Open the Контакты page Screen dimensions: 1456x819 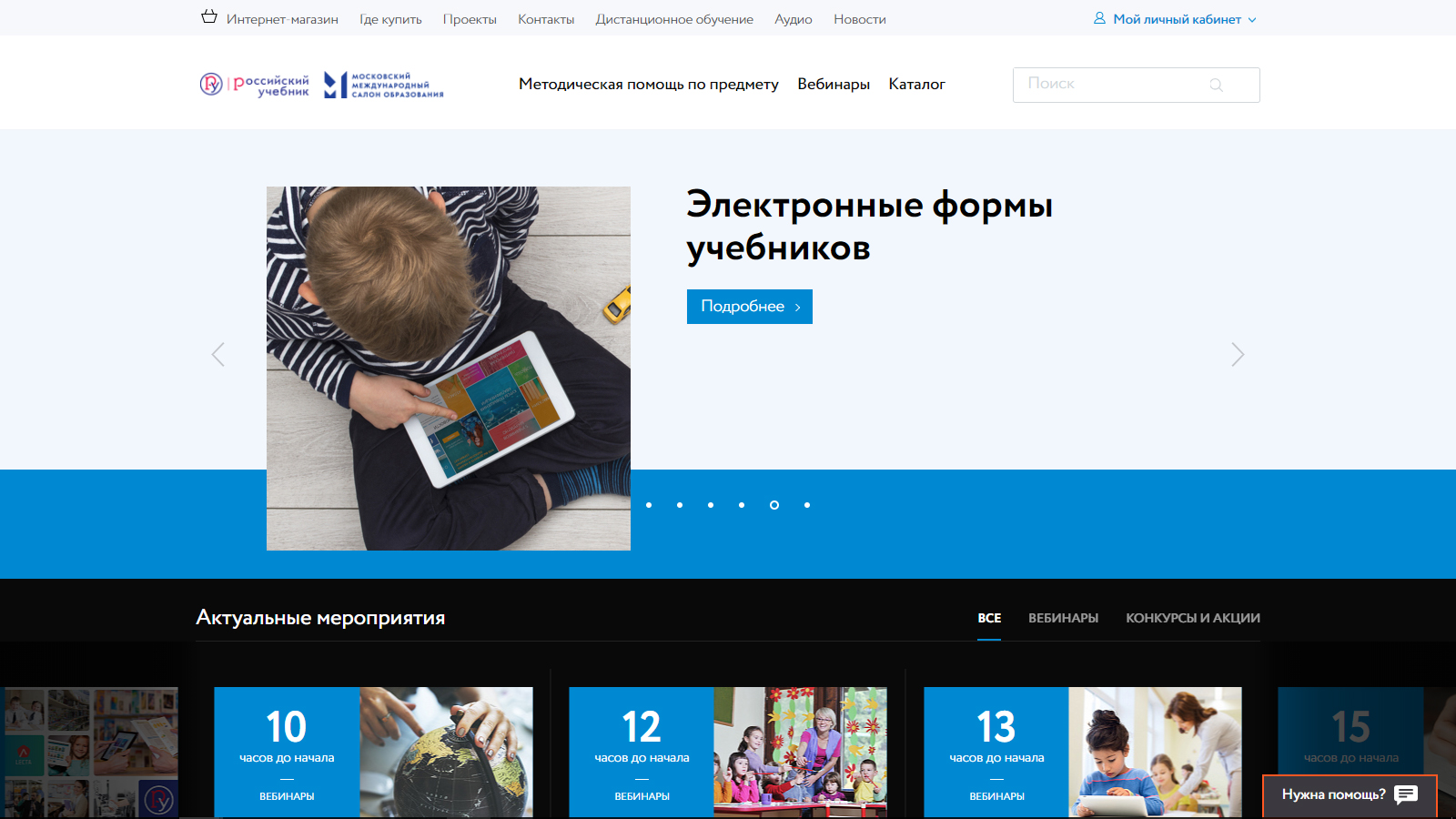546,19
